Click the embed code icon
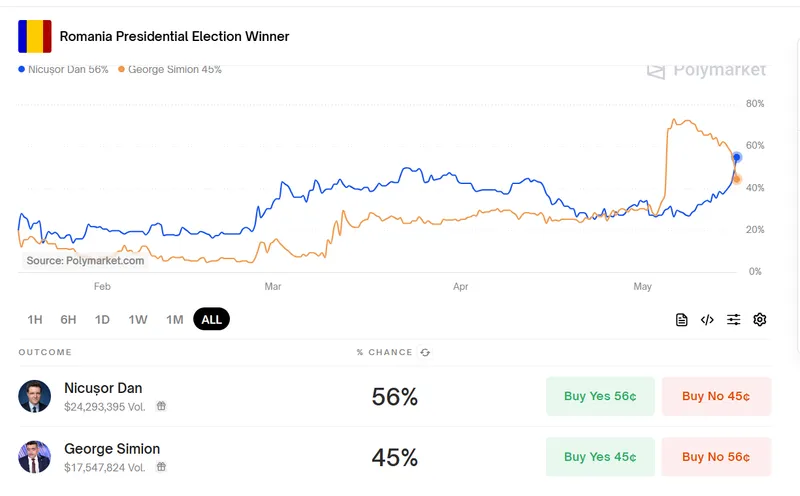The height and width of the screenshot is (496, 800). click(707, 320)
